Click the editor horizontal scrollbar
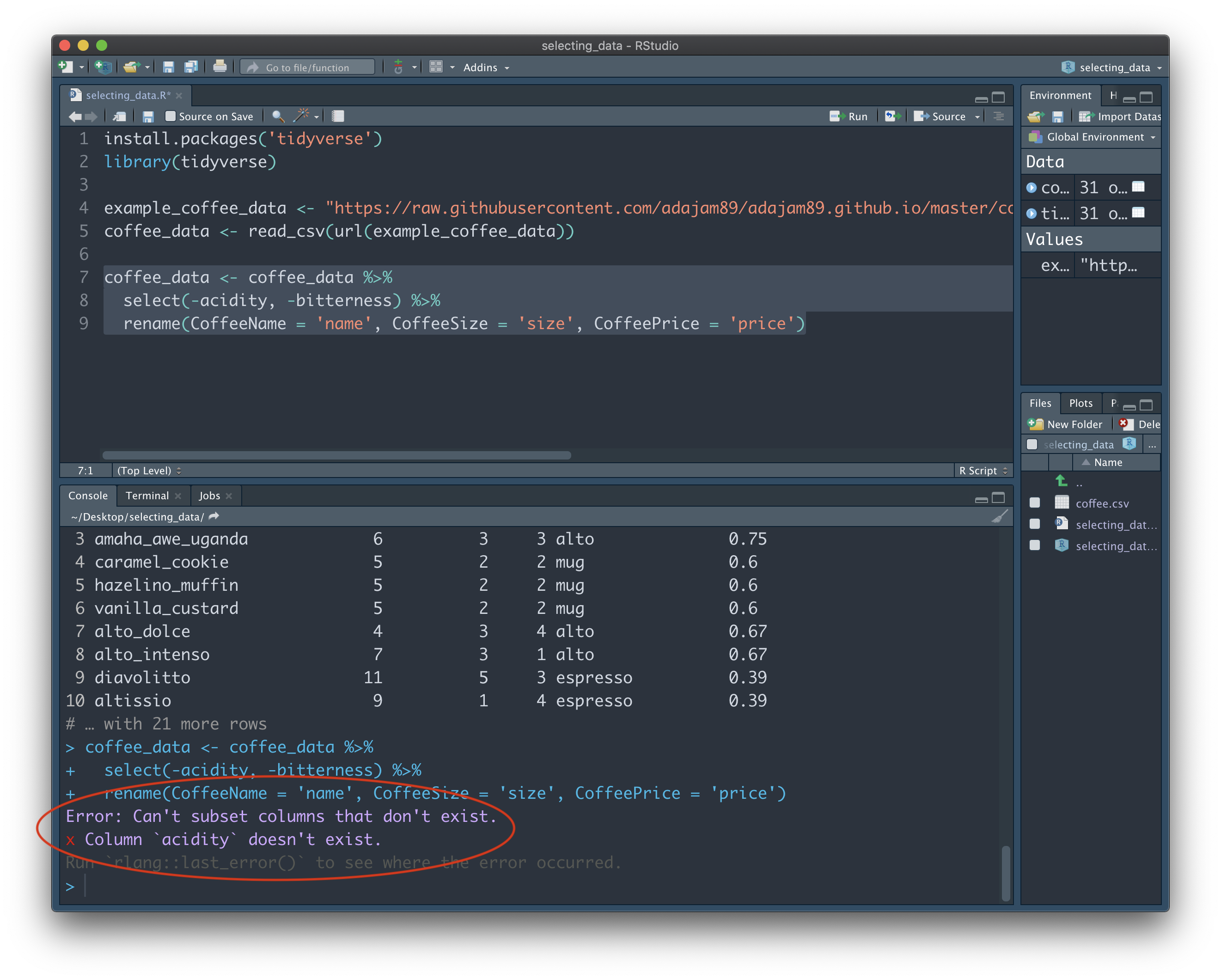This screenshot has width=1221, height=980. point(336,455)
